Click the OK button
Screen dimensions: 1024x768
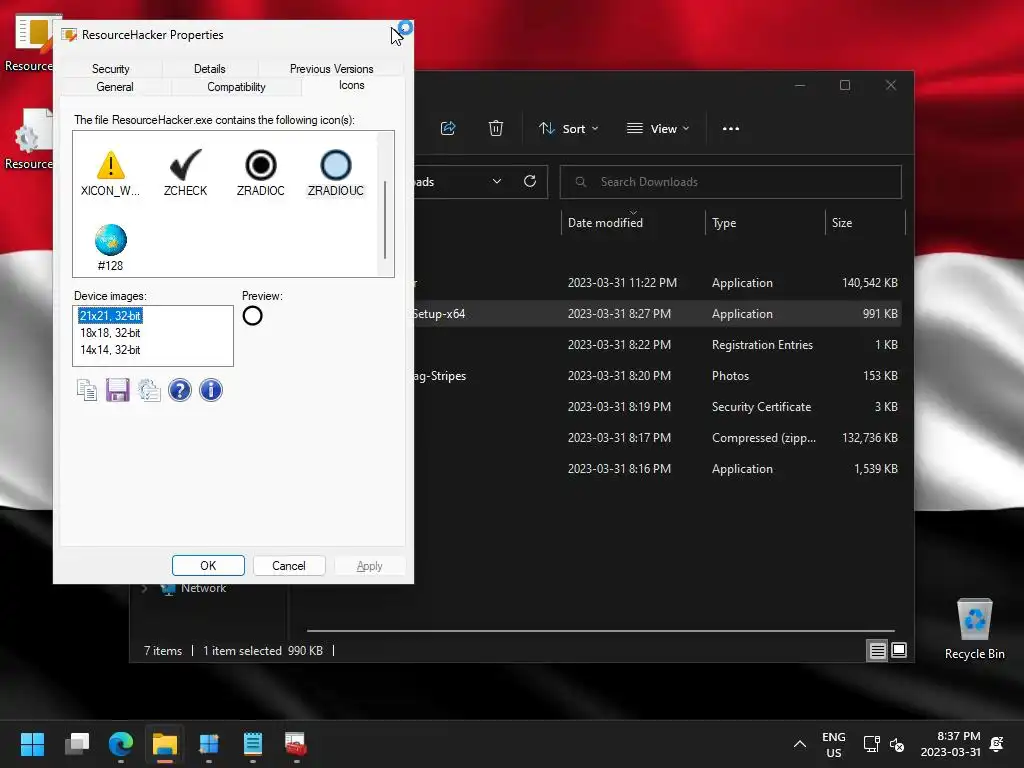point(208,566)
